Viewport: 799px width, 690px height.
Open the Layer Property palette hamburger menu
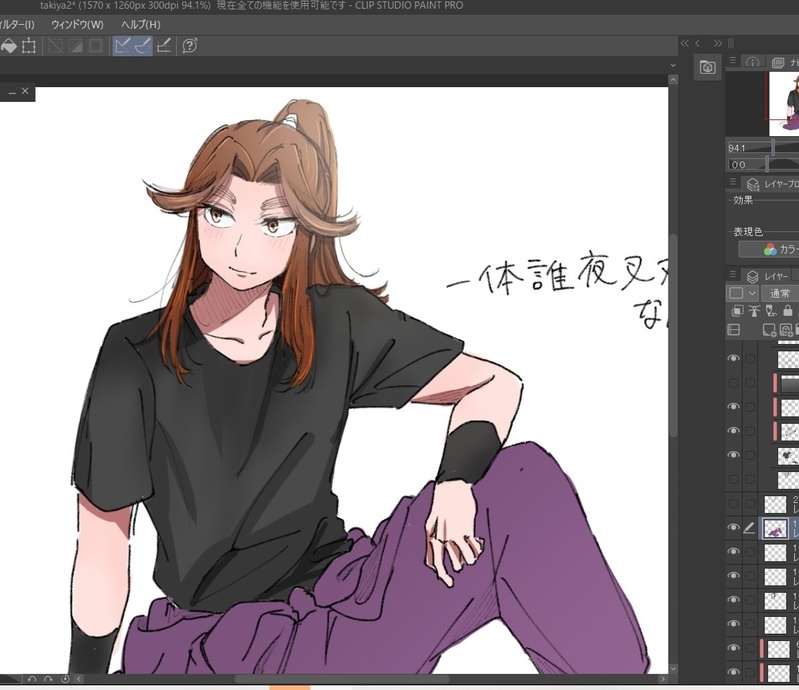click(733, 182)
